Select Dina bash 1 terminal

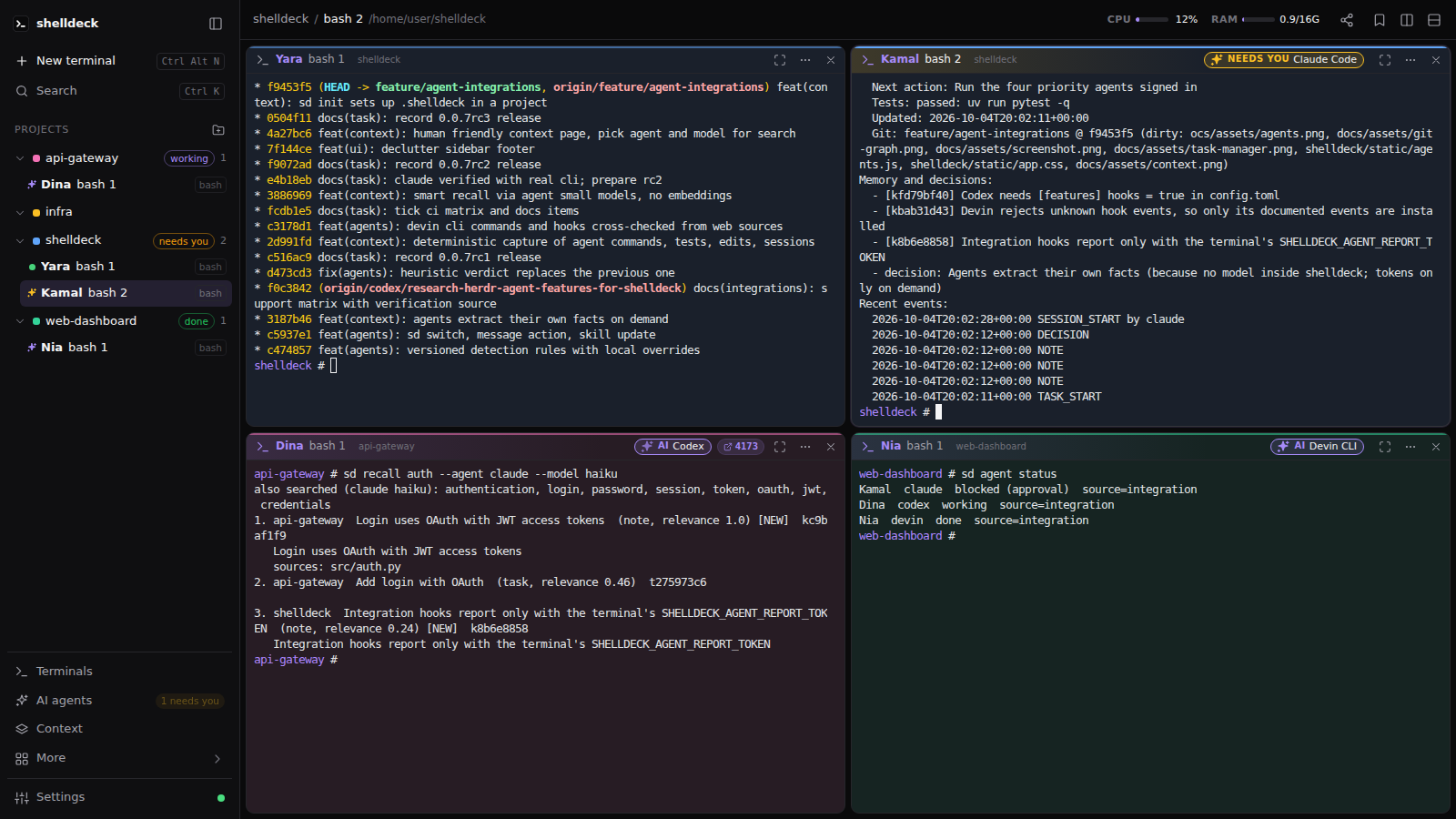(x=126, y=185)
